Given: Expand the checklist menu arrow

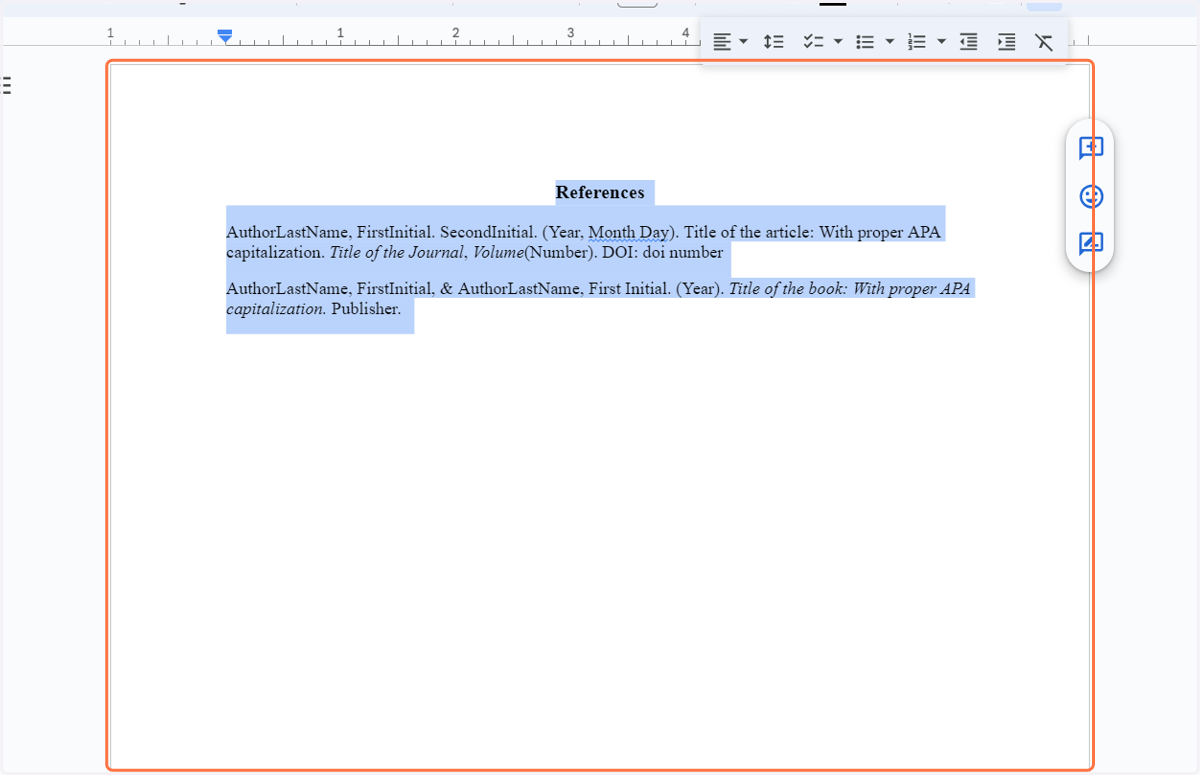Looking at the screenshot, I should click(838, 42).
